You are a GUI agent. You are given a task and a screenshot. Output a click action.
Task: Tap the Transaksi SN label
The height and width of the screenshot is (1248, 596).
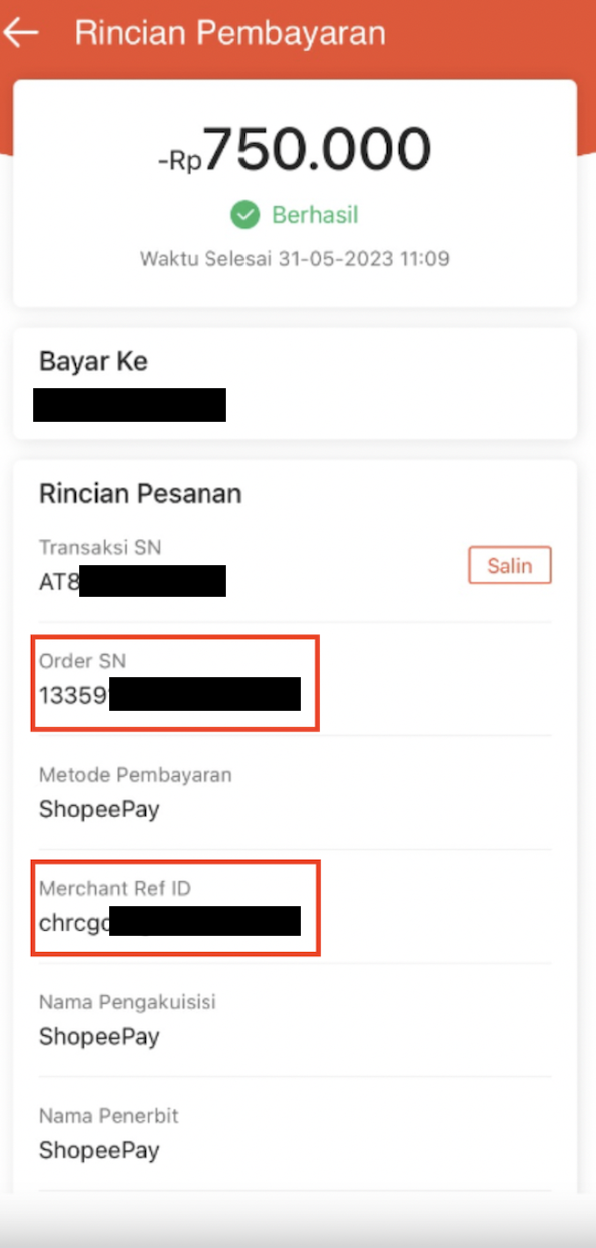100,547
